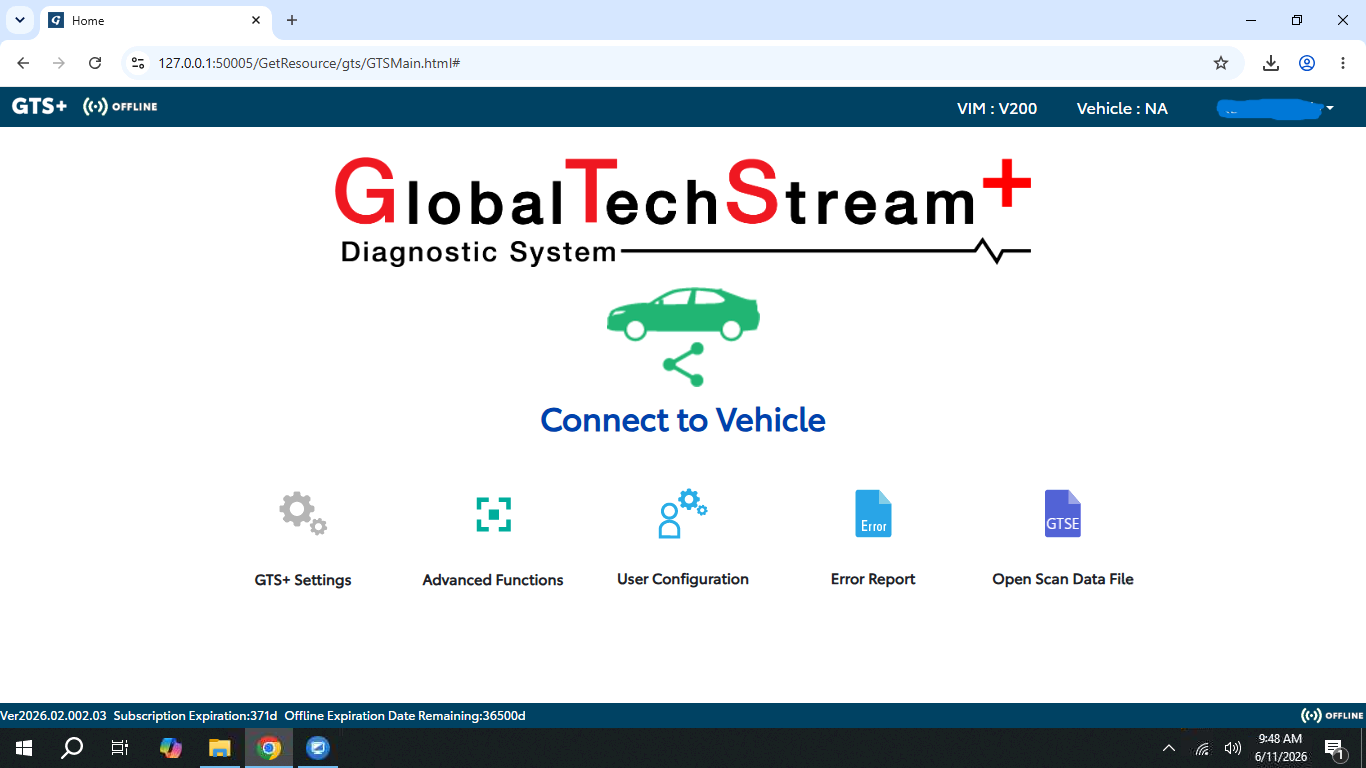
Task: Open Task View on taskbar
Action: point(120,748)
